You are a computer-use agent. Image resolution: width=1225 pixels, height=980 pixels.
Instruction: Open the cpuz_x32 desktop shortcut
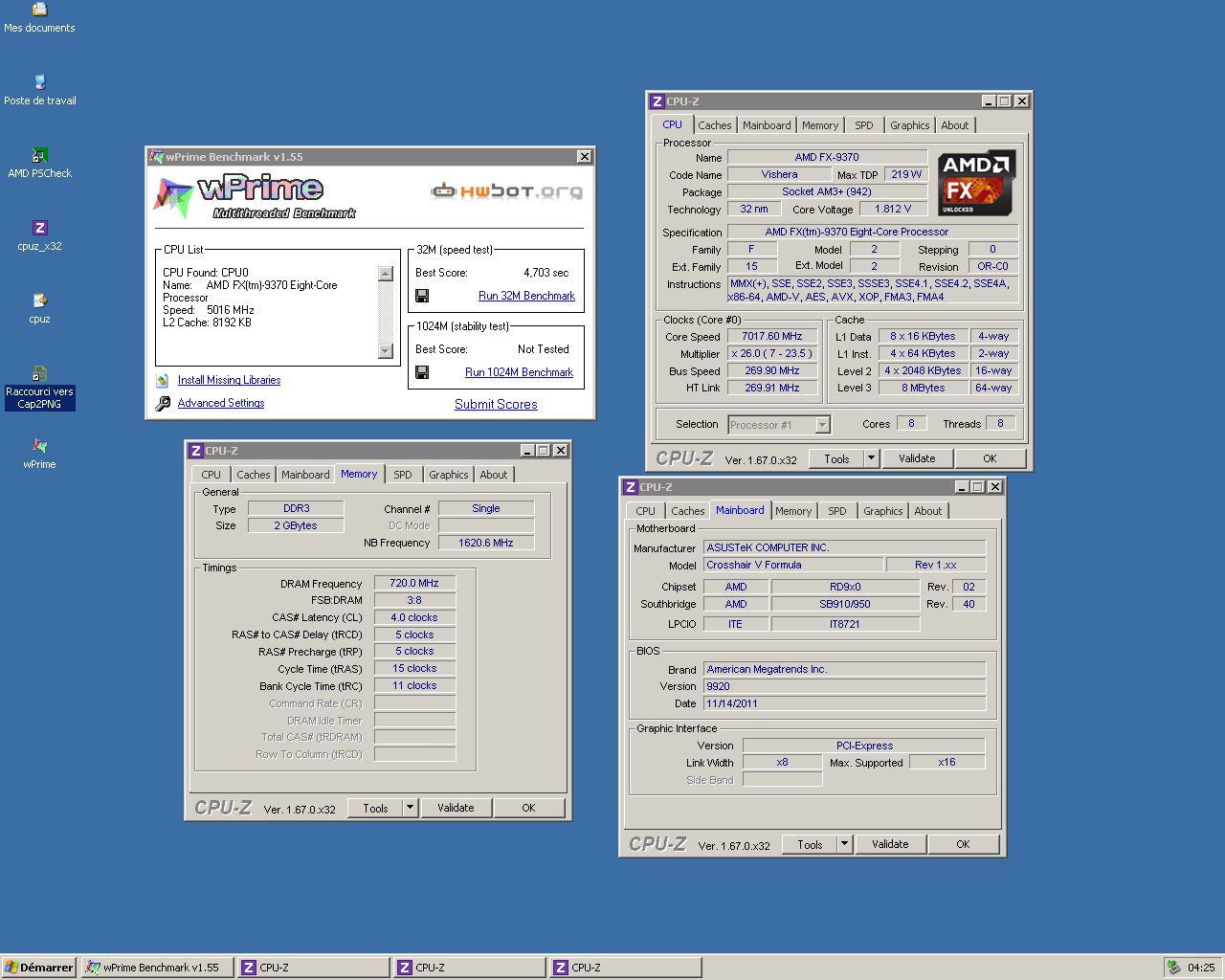tap(39, 229)
